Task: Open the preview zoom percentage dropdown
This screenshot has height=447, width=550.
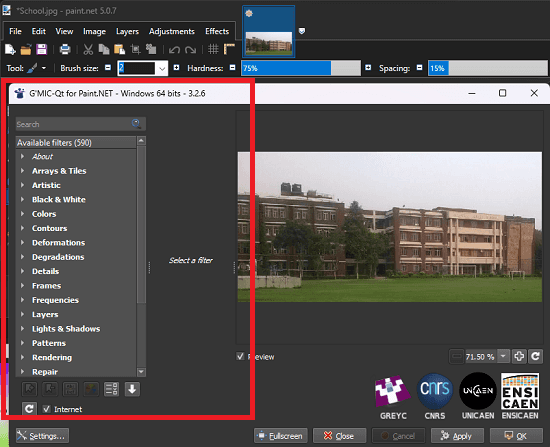Action: click(503, 356)
